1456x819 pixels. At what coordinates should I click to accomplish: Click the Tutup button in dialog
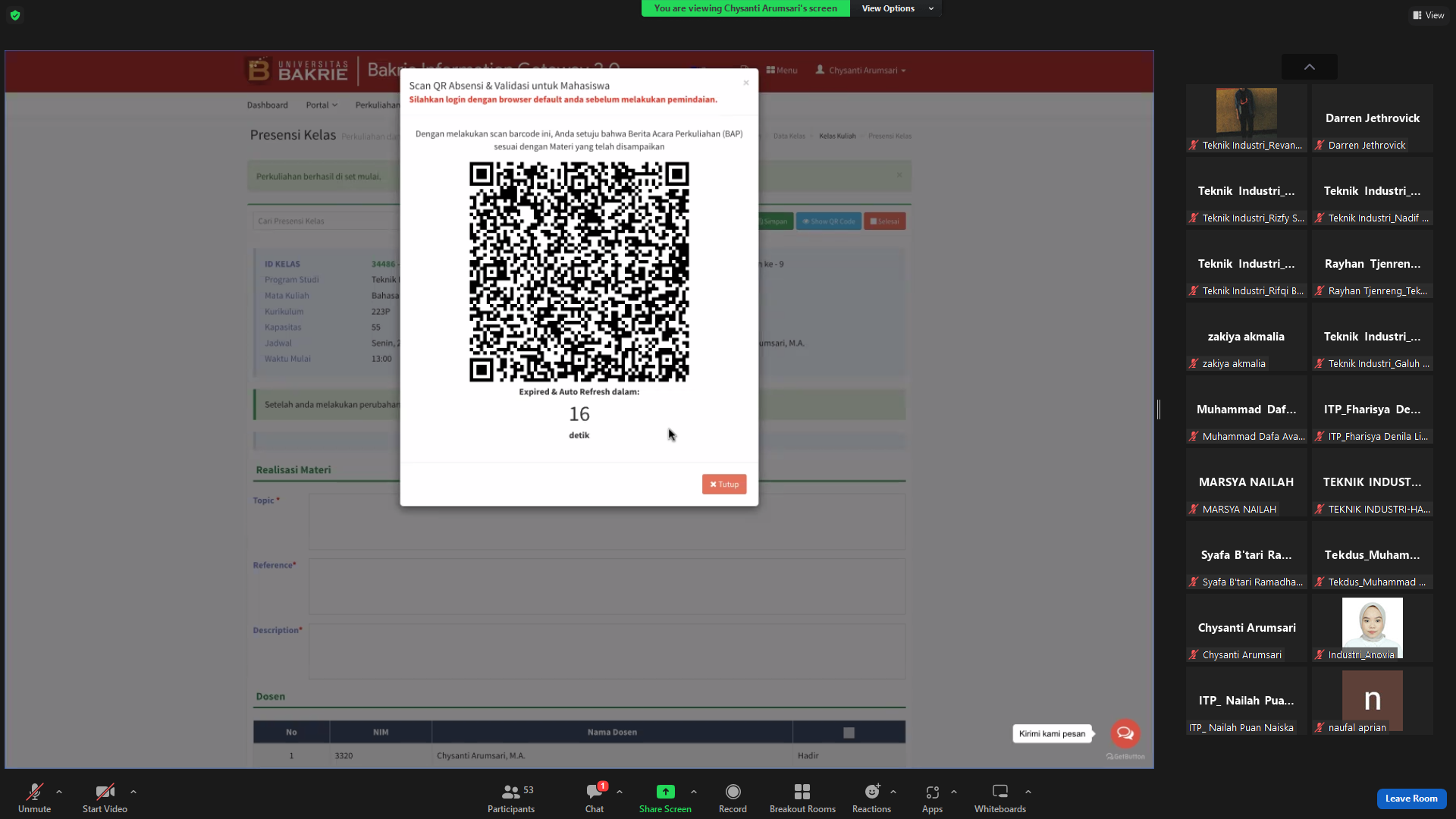[x=724, y=485]
